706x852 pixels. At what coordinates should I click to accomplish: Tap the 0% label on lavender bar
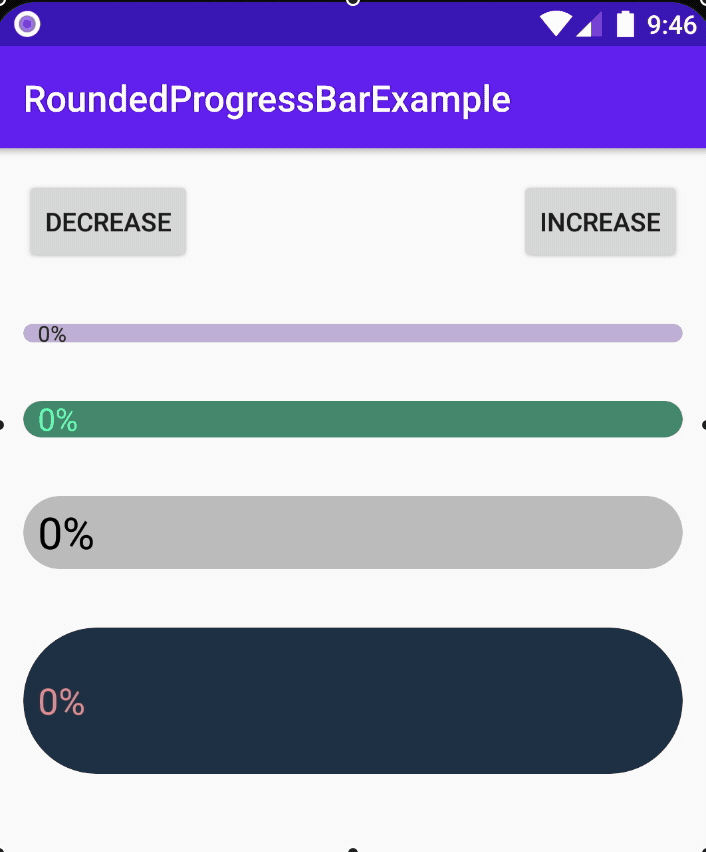pos(52,335)
